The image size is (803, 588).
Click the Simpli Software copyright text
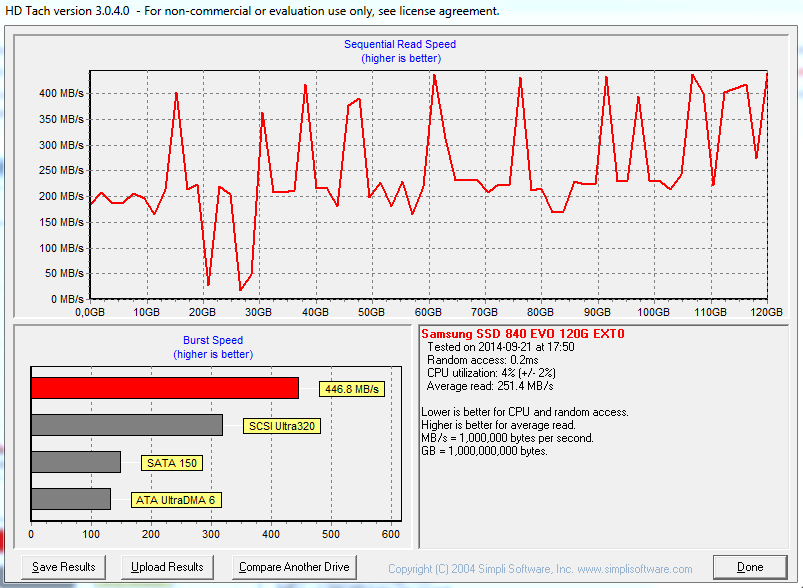pyautogui.click(x=540, y=569)
